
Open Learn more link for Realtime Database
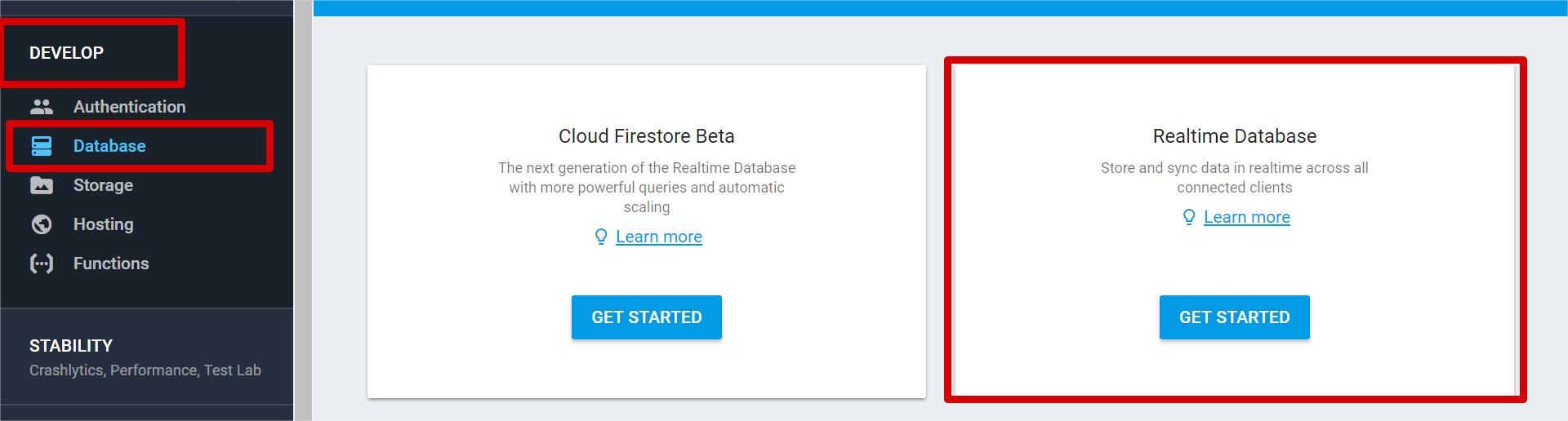tap(1247, 217)
